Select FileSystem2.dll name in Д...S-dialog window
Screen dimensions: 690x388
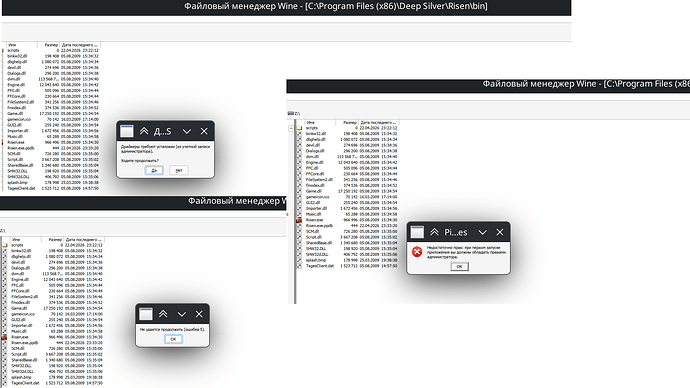20,102
